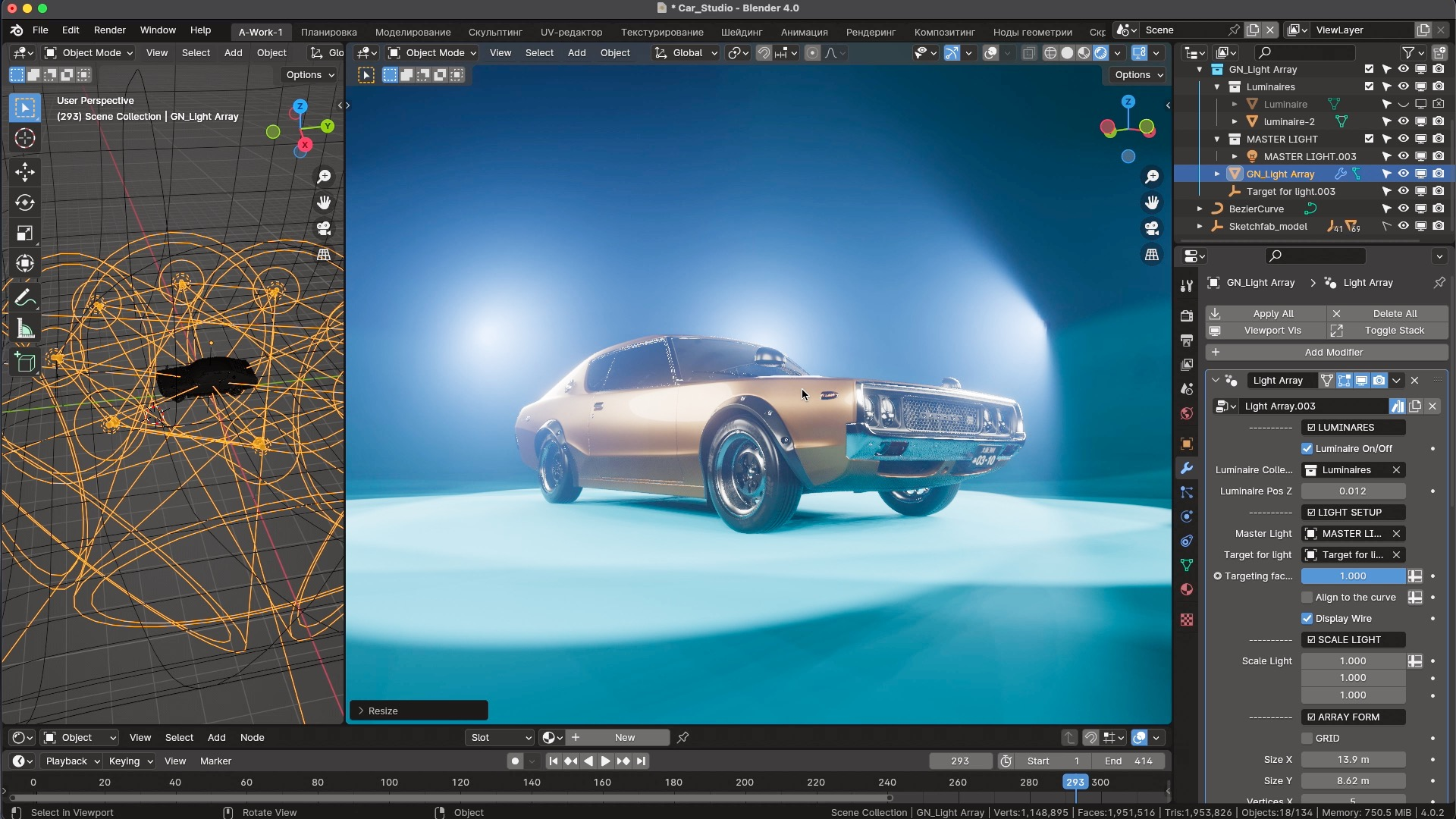Toggle the Luminaire On/Off checkbox

pyautogui.click(x=1307, y=448)
